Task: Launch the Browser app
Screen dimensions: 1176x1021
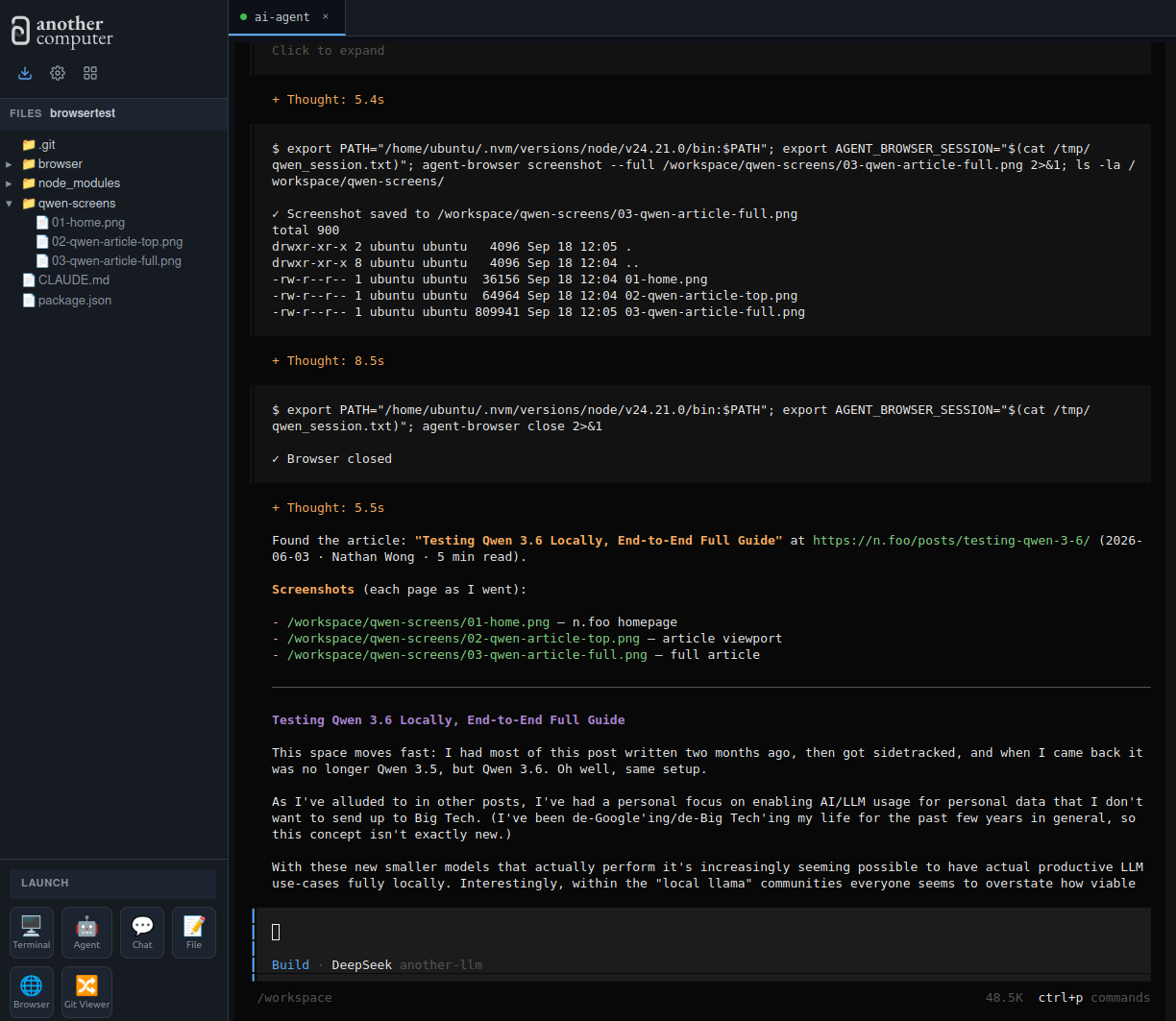Action: [32, 992]
